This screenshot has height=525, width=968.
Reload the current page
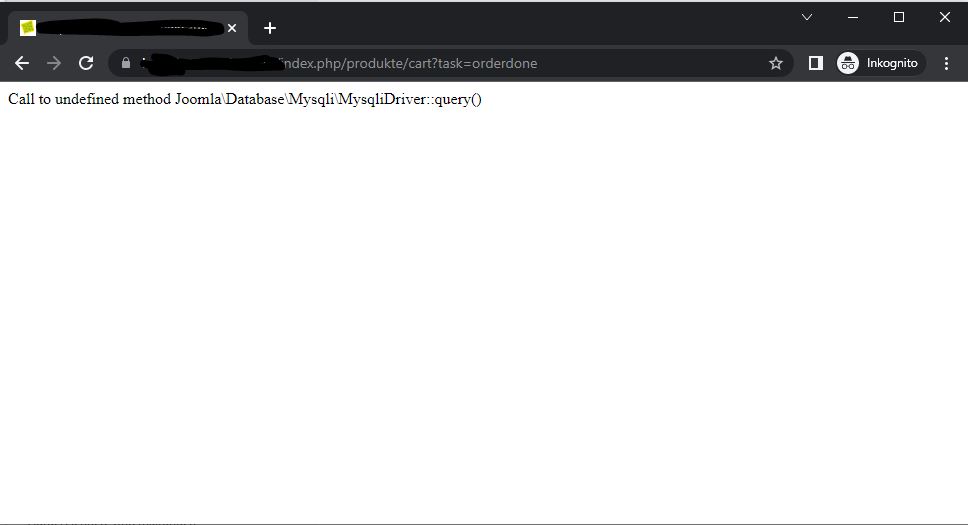pos(86,63)
